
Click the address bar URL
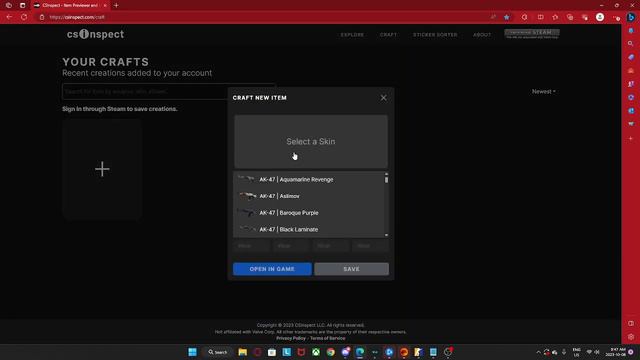pyautogui.click(x=77, y=17)
